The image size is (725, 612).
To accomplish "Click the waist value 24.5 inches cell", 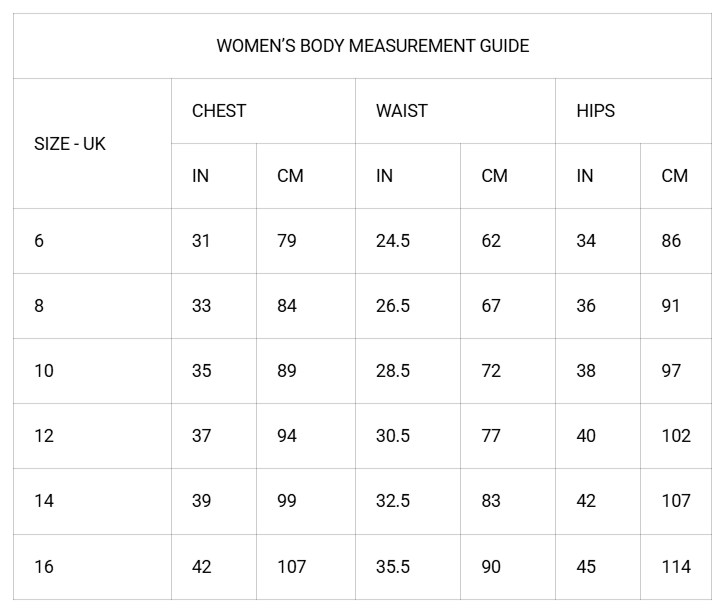I will tap(393, 241).
